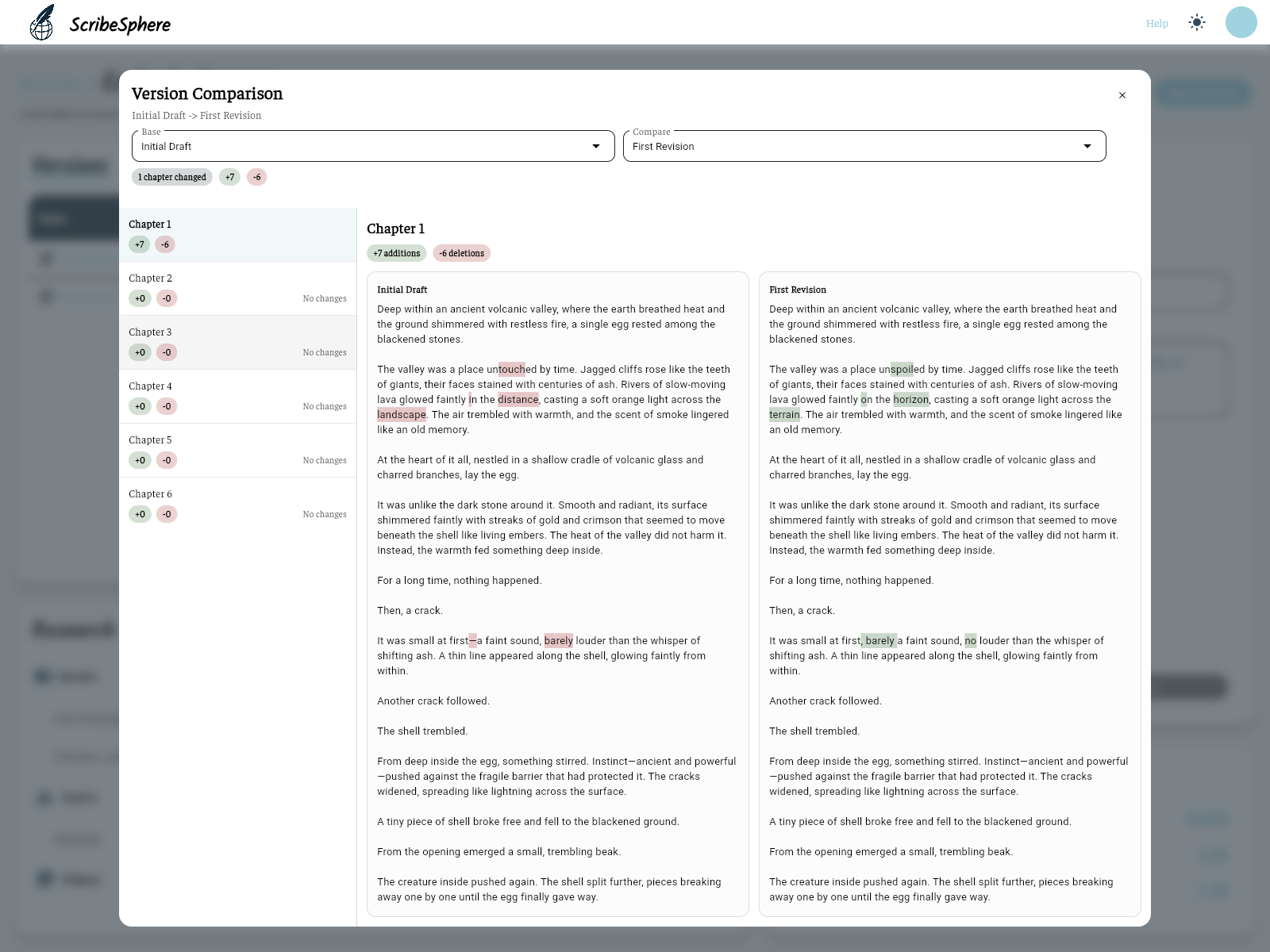This screenshot has height=952, width=1270.
Task: Click the added word 'terrain' in First Revision
Action: [x=784, y=414]
